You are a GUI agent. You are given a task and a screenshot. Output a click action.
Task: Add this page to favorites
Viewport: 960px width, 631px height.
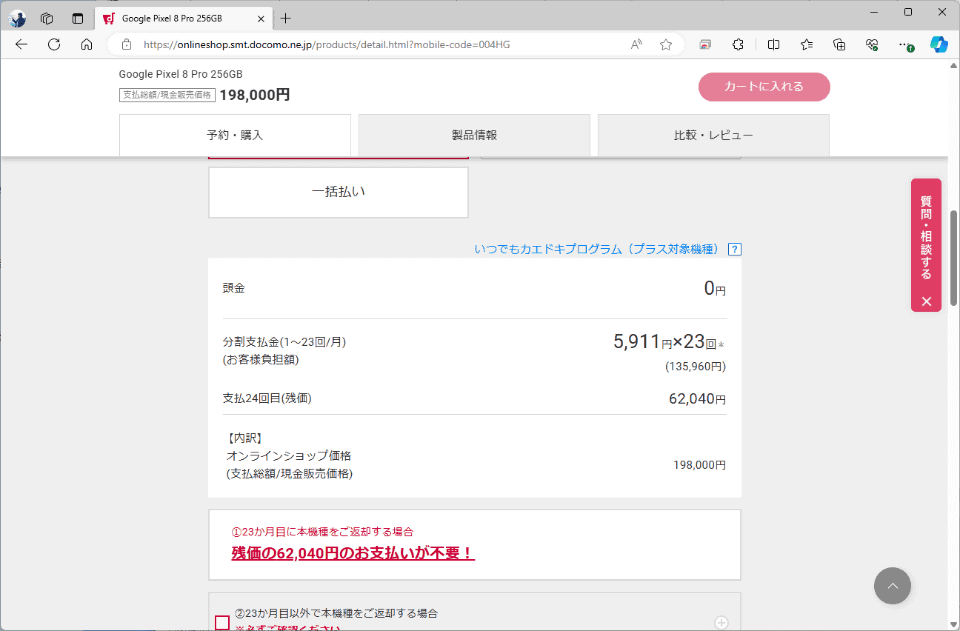coord(665,45)
